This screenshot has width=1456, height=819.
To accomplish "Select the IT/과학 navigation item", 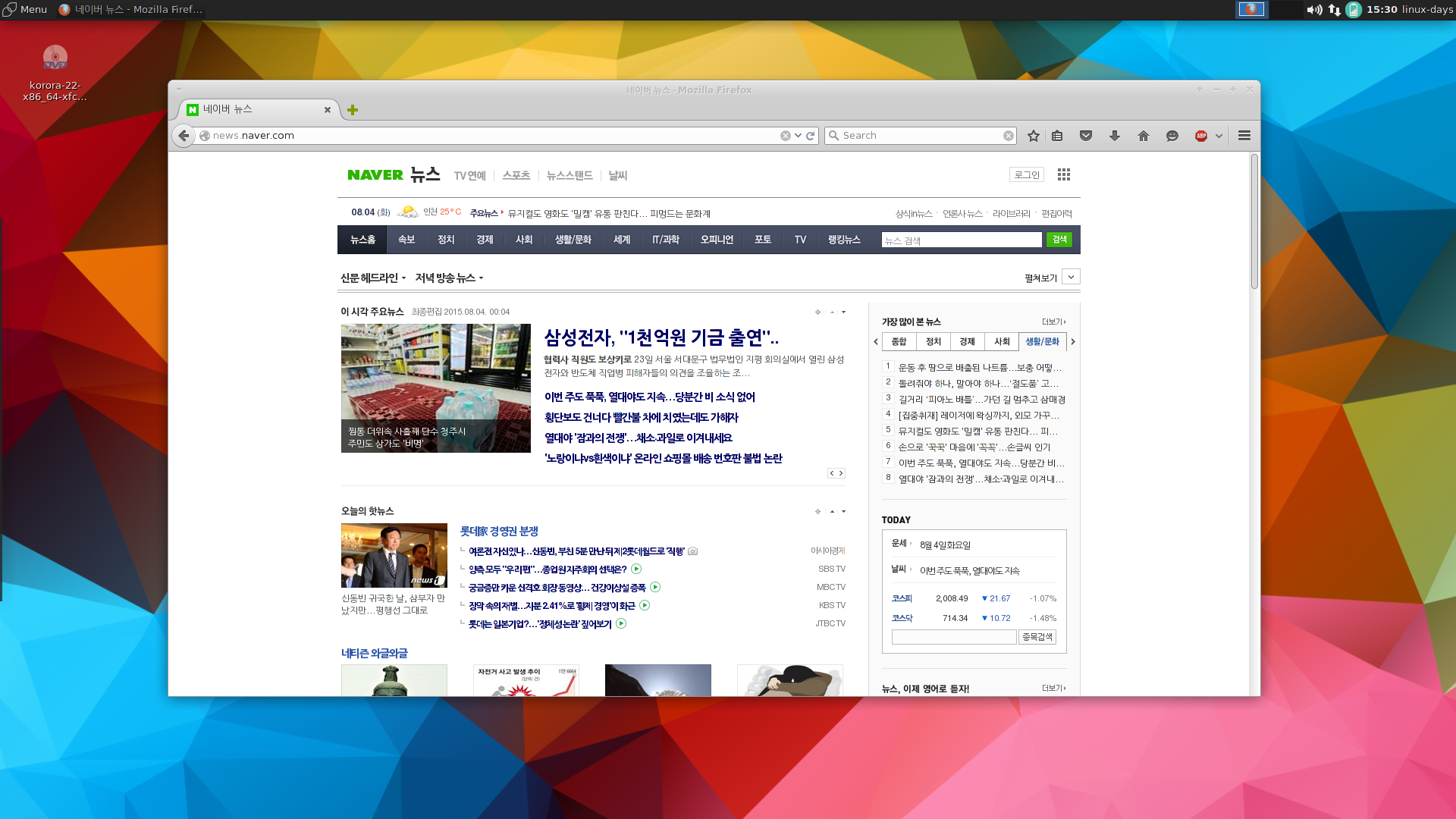I will [x=666, y=240].
